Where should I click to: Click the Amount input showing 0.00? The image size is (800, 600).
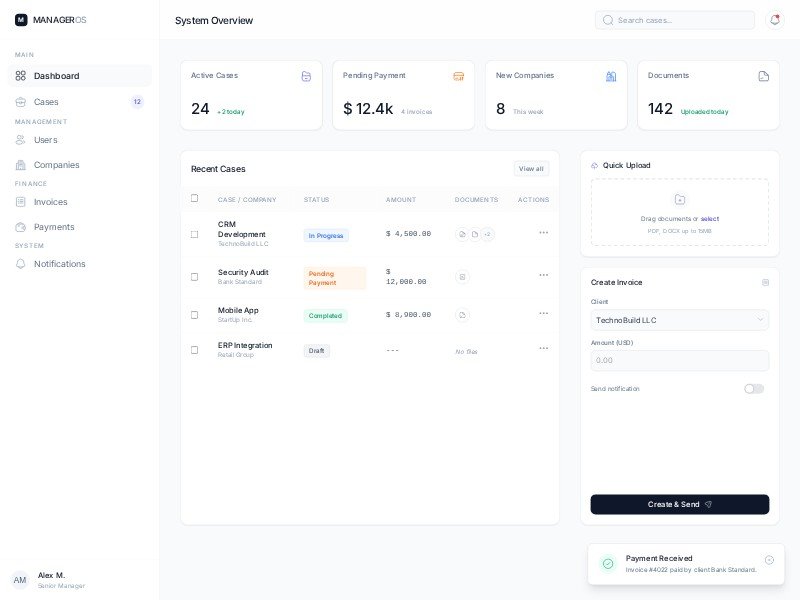[680, 360]
